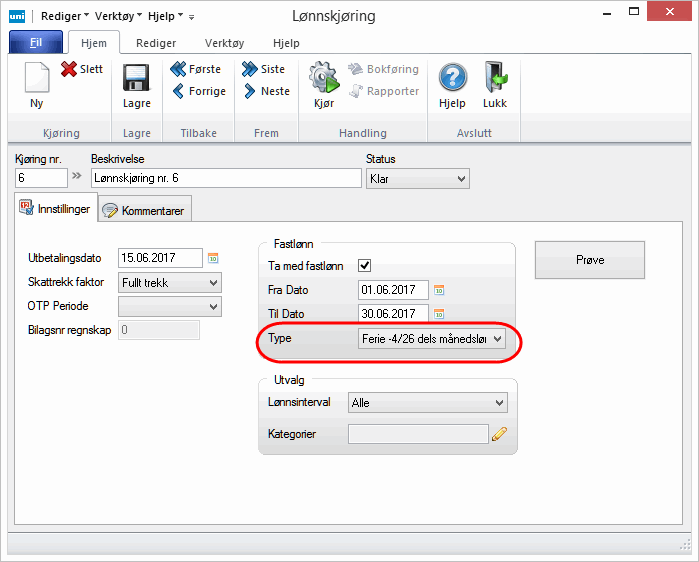Click the Beskrivelse text field
699x562 pixels.
click(225, 178)
